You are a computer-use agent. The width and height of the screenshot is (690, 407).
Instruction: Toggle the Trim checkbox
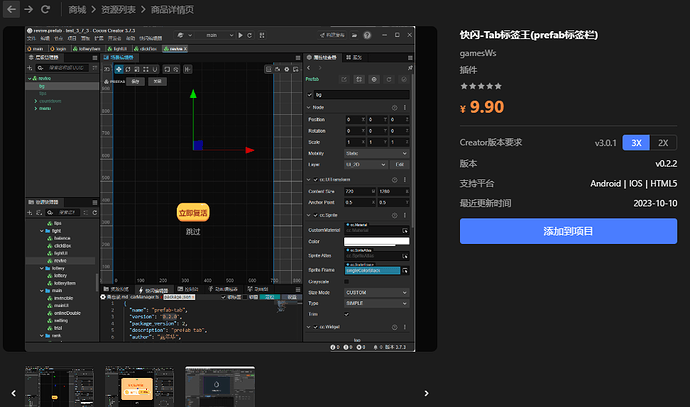pyautogui.click(x=346, y=314)
